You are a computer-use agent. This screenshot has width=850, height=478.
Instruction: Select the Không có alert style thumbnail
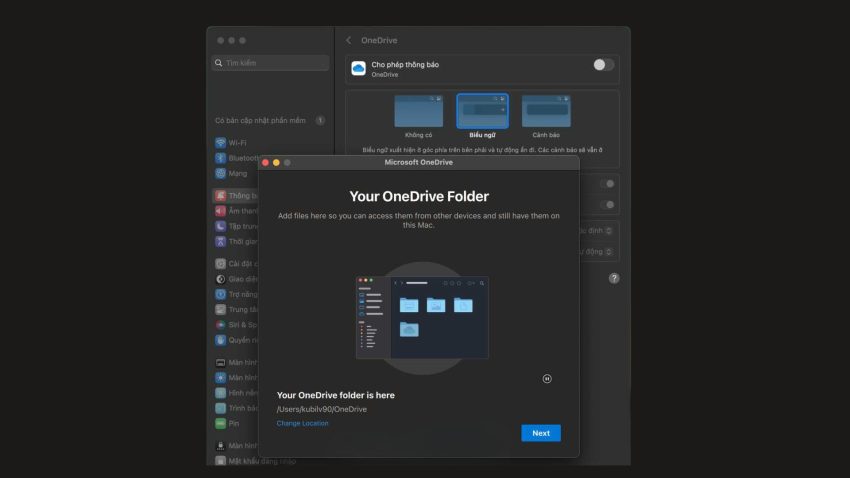tap(418, 111)
